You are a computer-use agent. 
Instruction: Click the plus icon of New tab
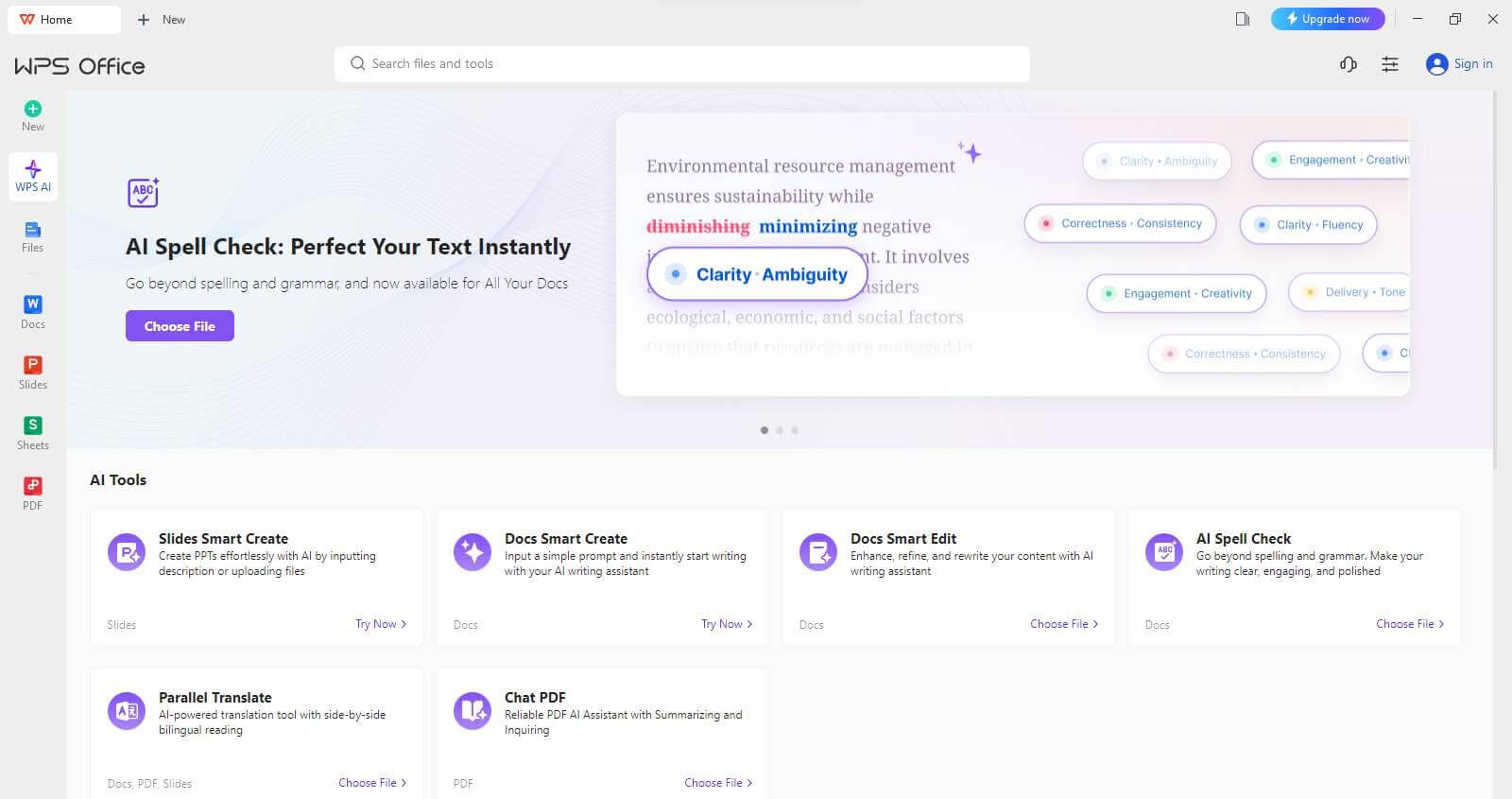(x=144, y=19)
